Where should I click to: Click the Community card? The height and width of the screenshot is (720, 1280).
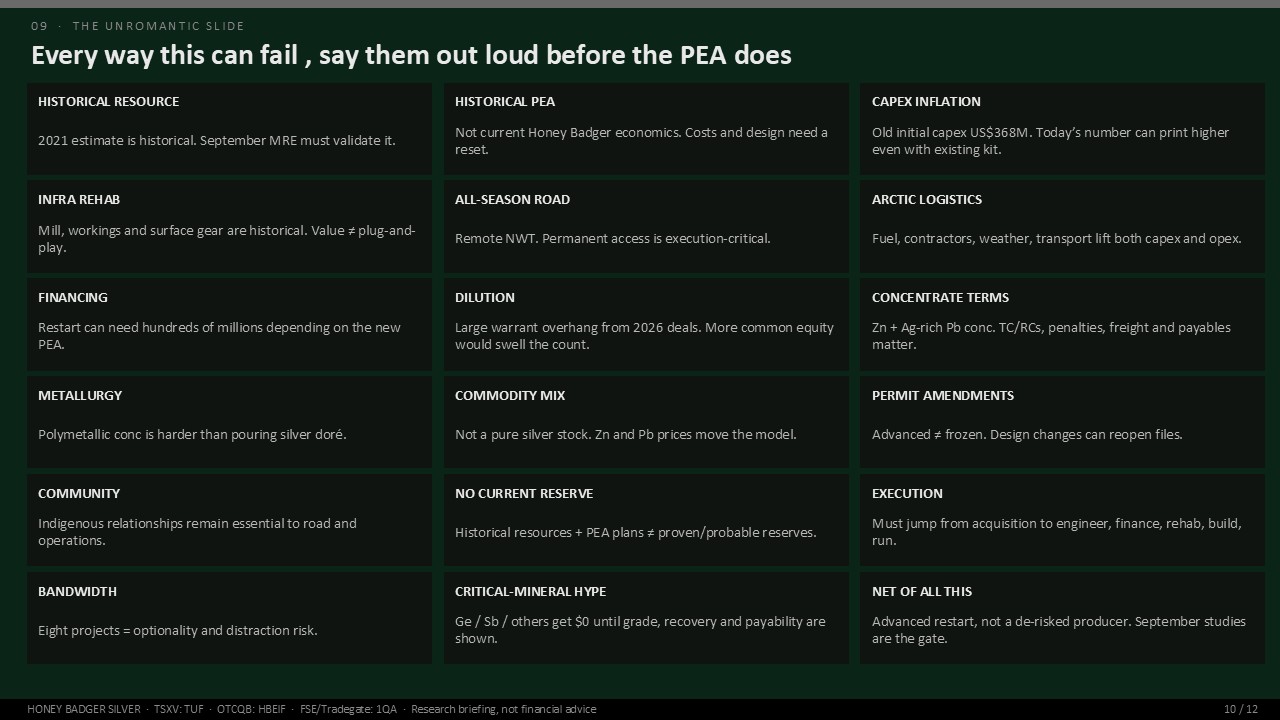[229, 521]
